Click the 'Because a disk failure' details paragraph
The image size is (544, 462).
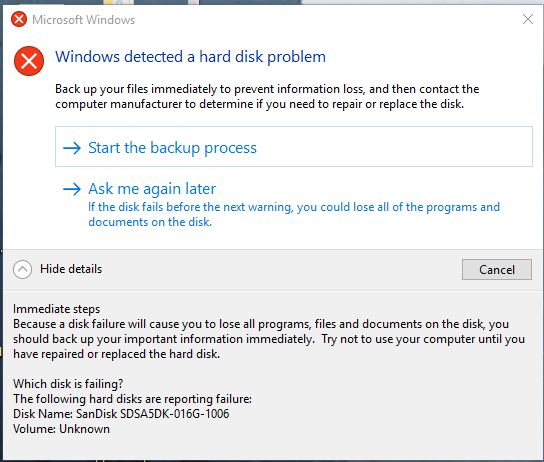[269, 339]
